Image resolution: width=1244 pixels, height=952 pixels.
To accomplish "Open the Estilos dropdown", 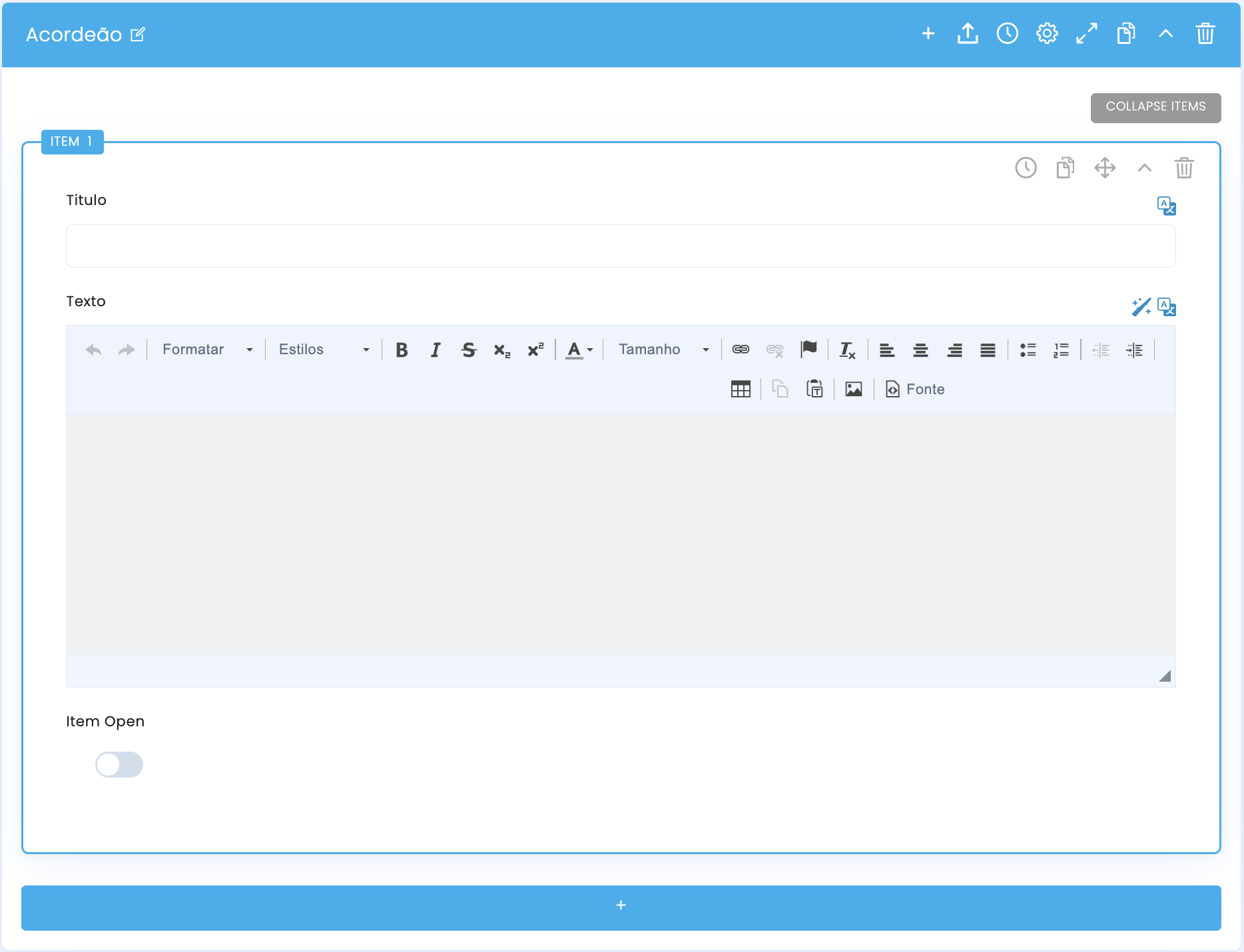I will click(x=324, y=350).
